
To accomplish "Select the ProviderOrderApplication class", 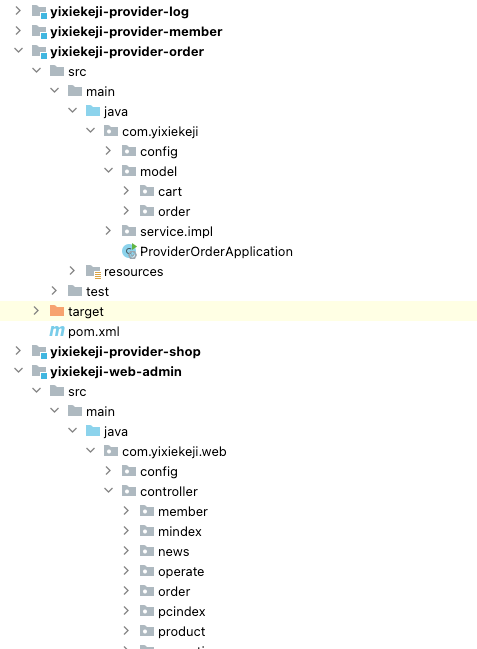I will 216,252.
